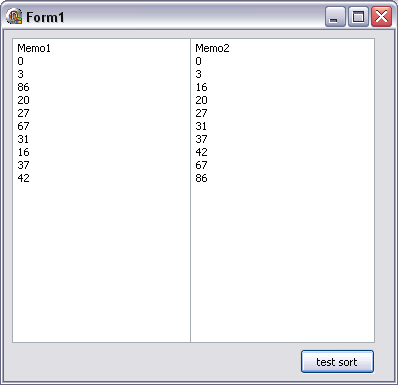Click empty area of Memo1 text box
The width and height of the screenshot is (398, 385).
pyautogui.click(x=101, y=263)
